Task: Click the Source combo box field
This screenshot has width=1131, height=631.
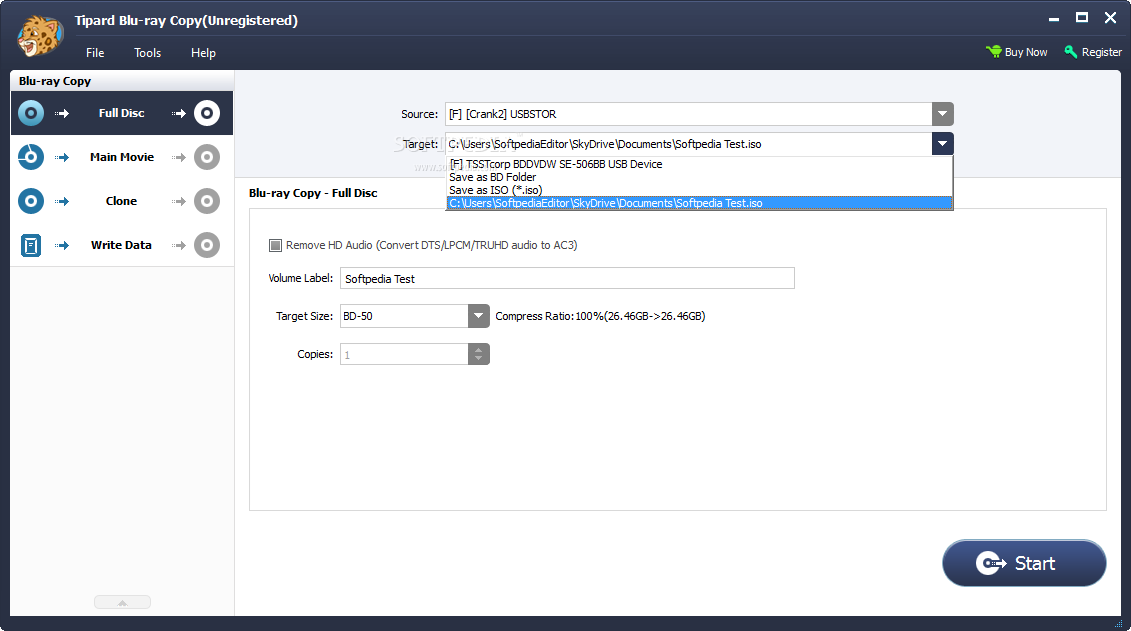Action: click(689, 114)
